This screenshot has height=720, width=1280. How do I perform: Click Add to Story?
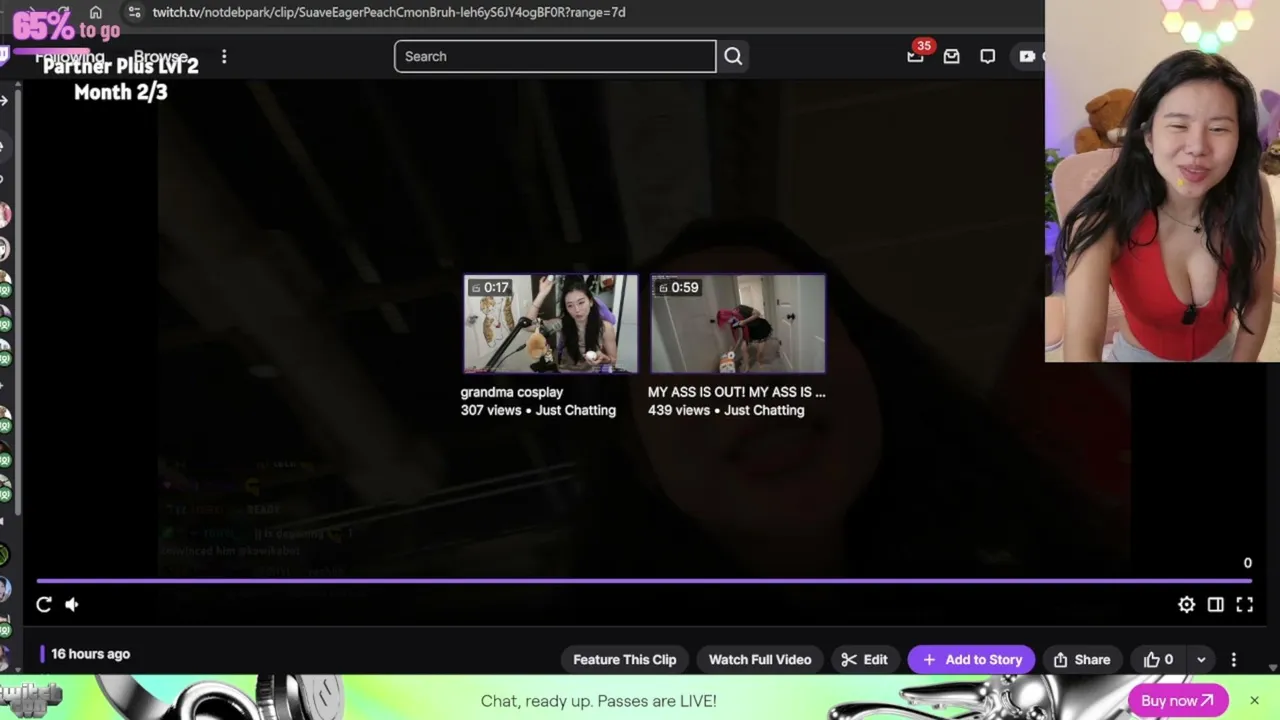(971, 659)
